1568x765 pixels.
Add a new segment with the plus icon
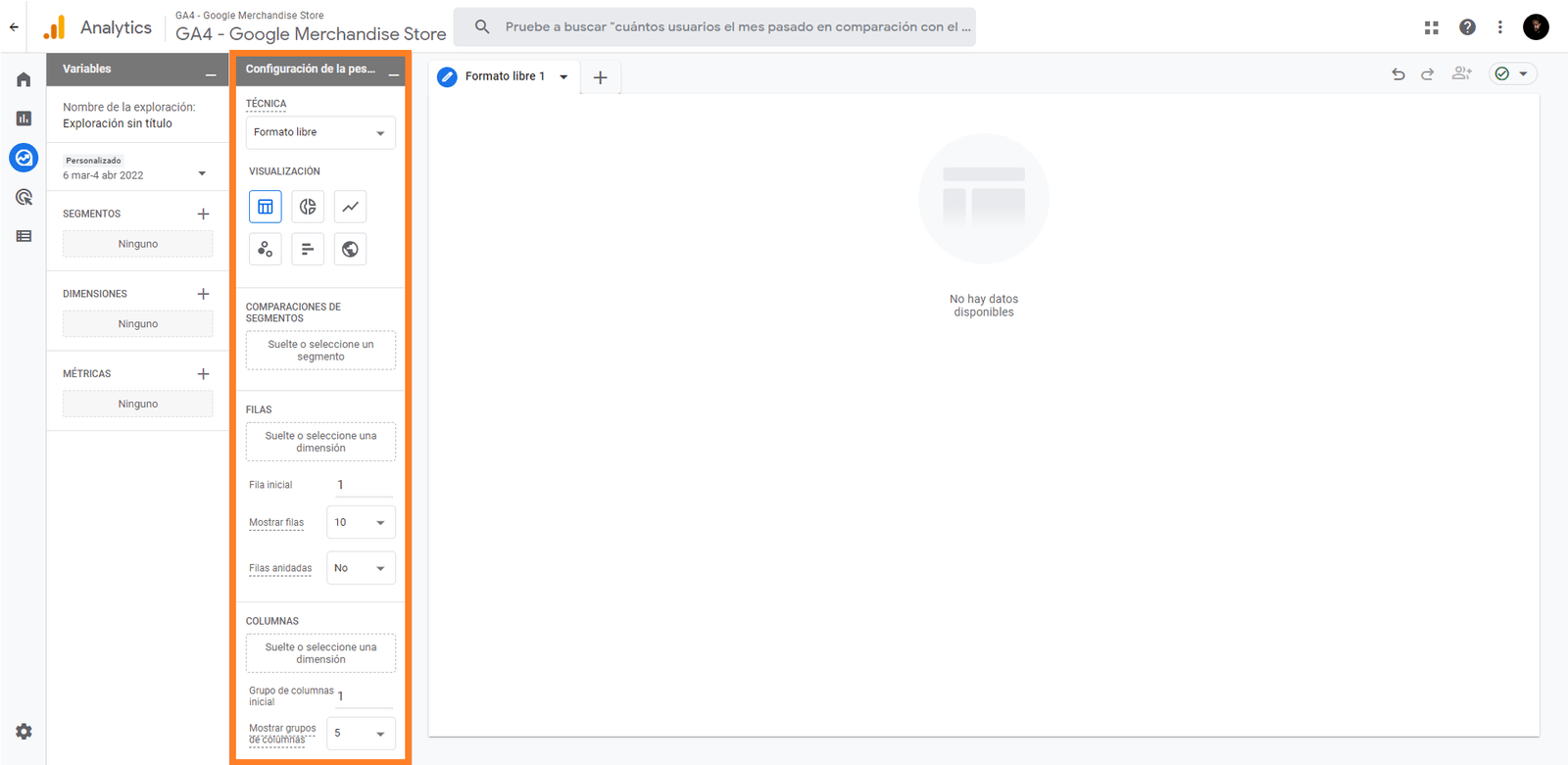pyautogui.click(x=203, y=214)
